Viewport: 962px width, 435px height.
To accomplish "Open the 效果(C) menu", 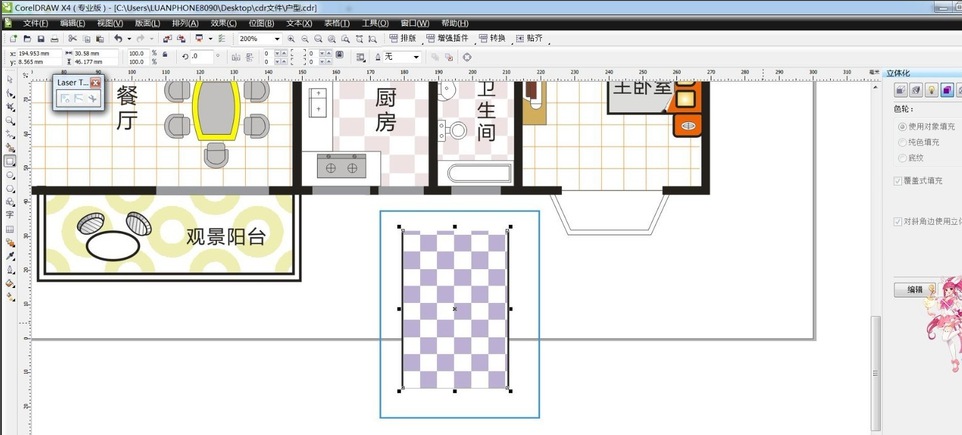I will tap(223, 23).
